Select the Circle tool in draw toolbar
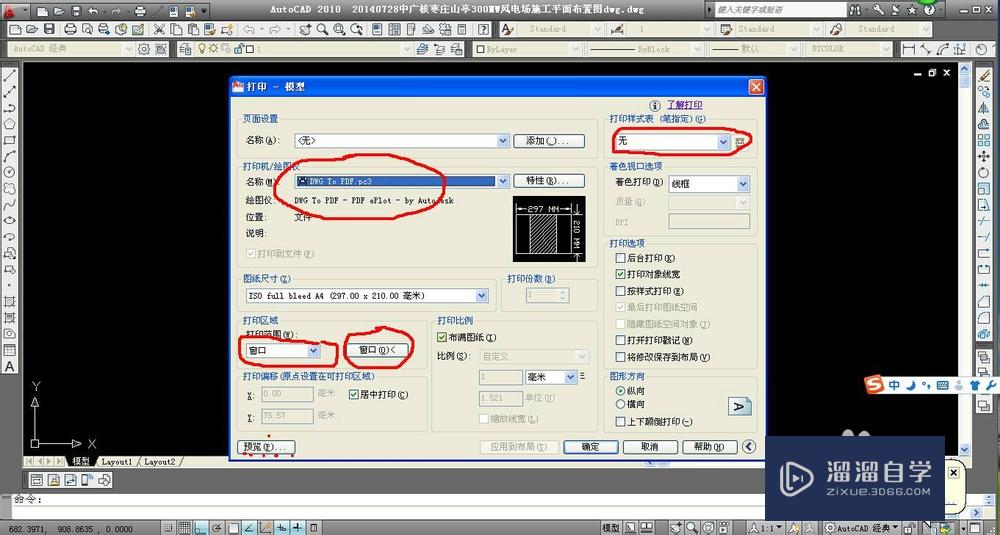This screenshot has width=1000, height=535. [x=10, y=172]
